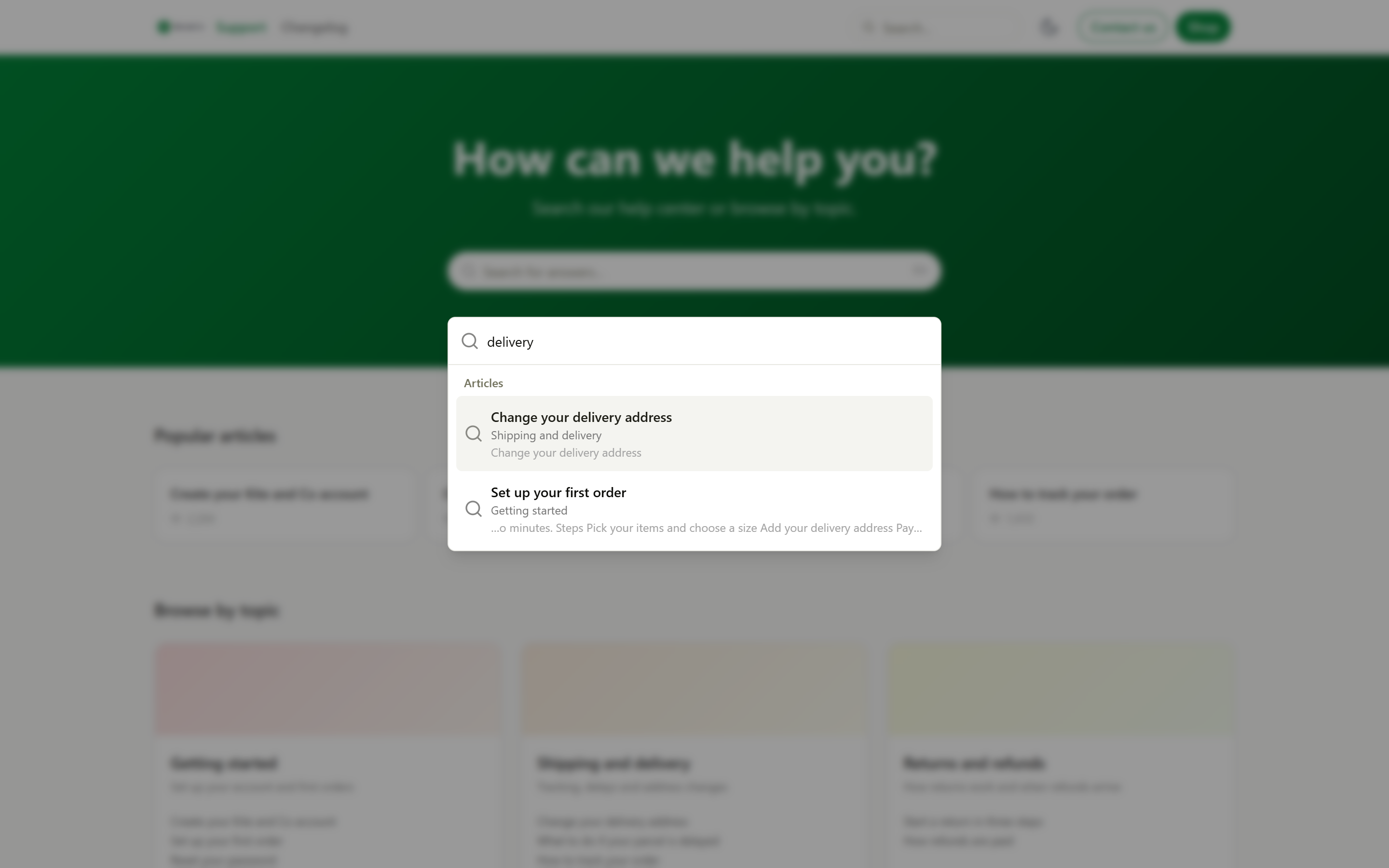
Task: Open the "Set up your first order" result
Action: [x=694, y=509]
